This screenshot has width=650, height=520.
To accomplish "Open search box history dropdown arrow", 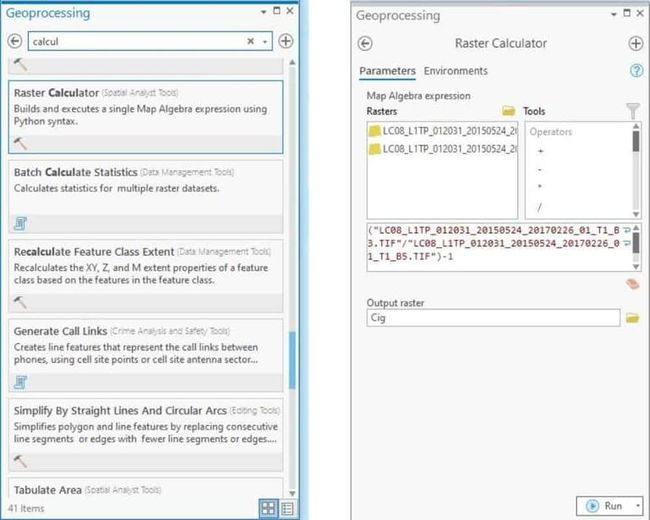I will point(265,41).
